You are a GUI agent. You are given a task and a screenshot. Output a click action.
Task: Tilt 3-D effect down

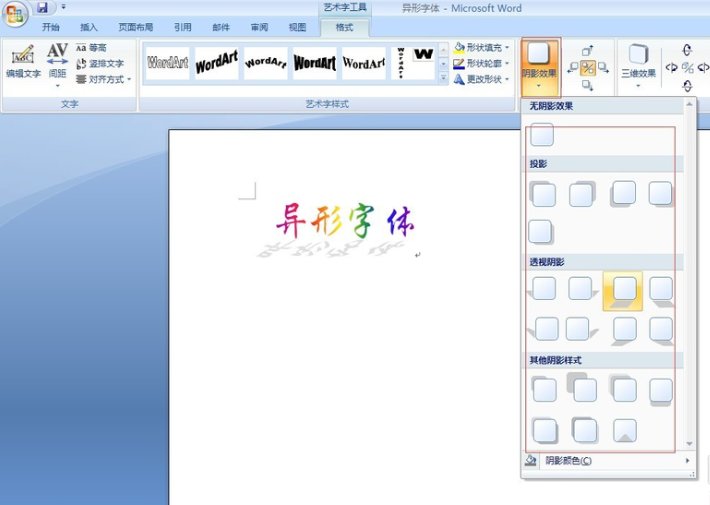687,86
